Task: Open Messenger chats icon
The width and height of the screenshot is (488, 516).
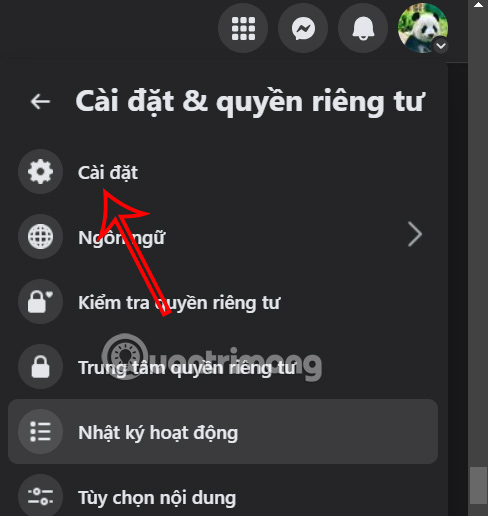Action: click(303, 28)
